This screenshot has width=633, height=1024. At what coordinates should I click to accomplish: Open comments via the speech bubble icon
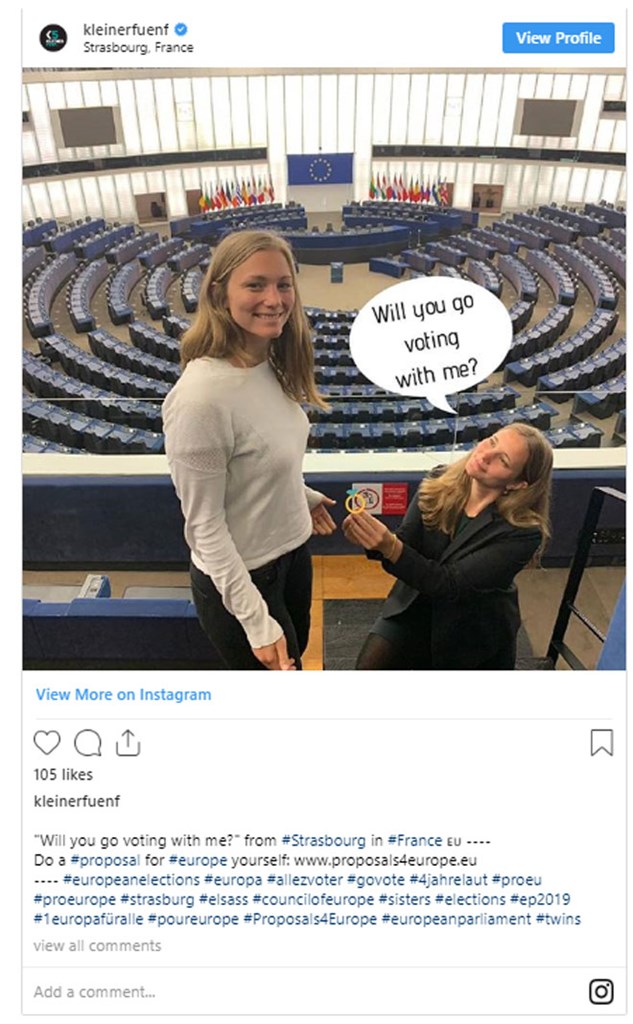88,743
